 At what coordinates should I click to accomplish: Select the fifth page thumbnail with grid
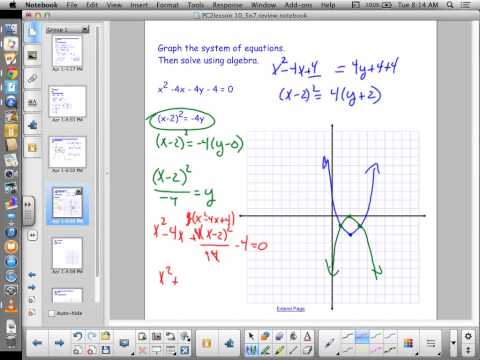pyautogui.click(x=67, y=253)
